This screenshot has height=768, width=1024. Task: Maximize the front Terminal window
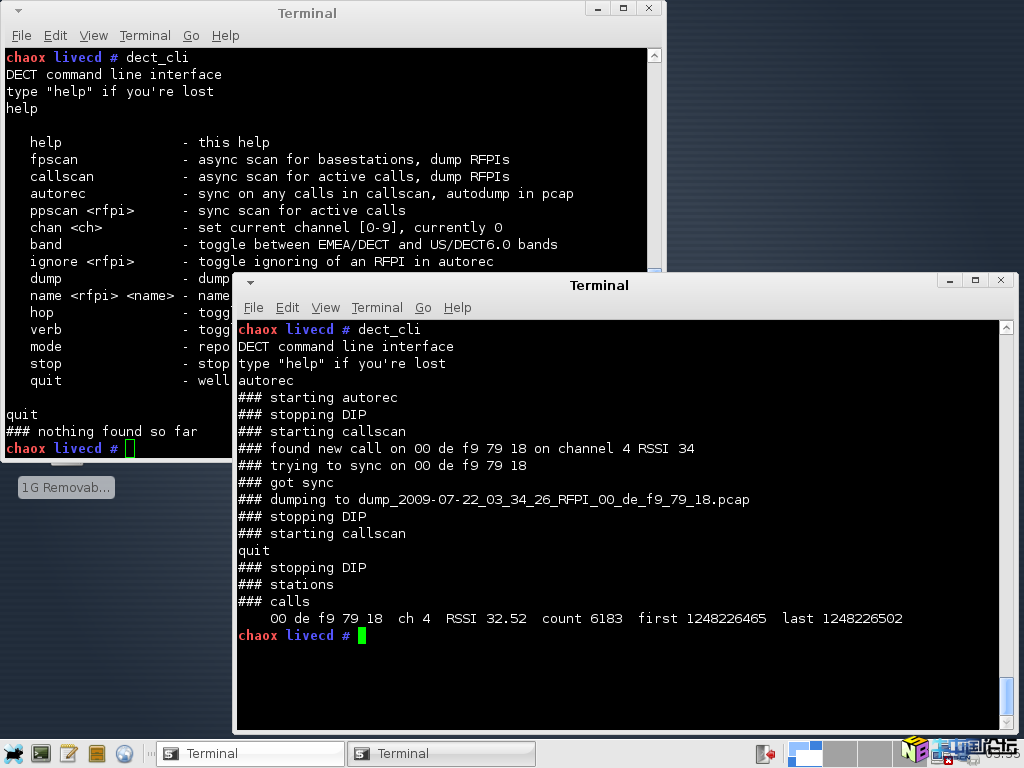coord(975,281)
